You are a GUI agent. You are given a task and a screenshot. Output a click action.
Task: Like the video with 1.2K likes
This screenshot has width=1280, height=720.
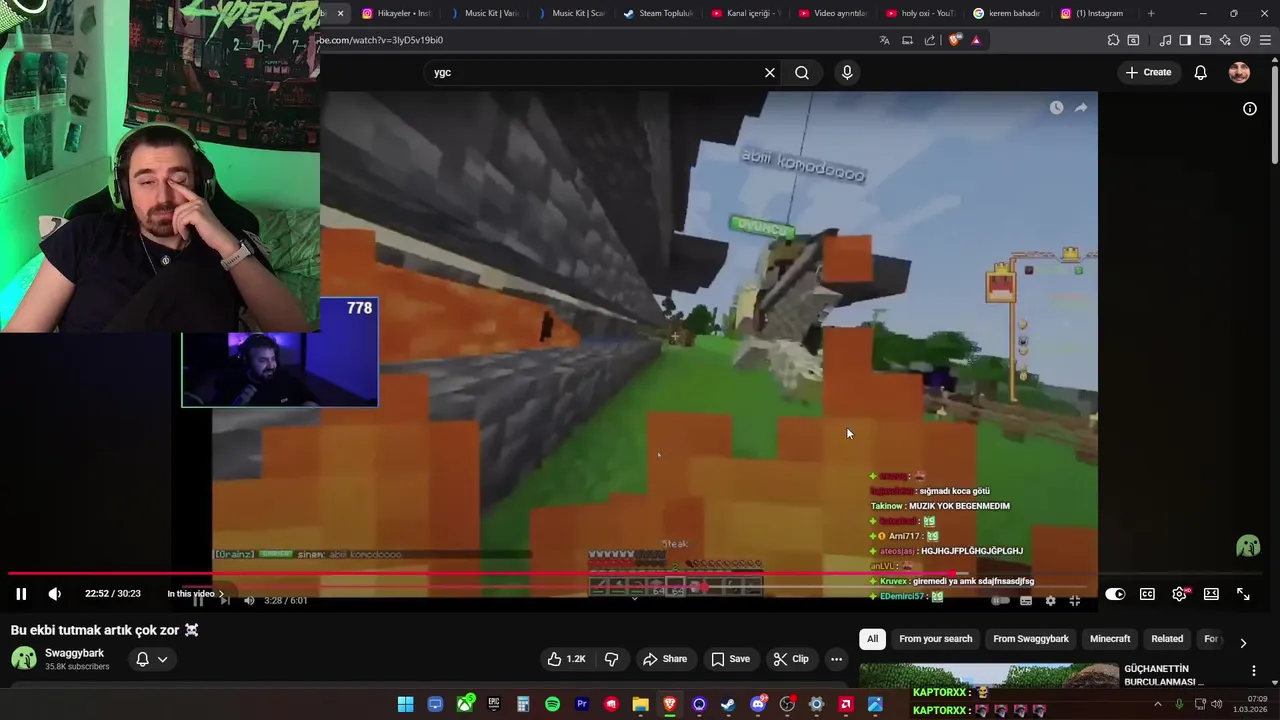(x=566, y=659)
